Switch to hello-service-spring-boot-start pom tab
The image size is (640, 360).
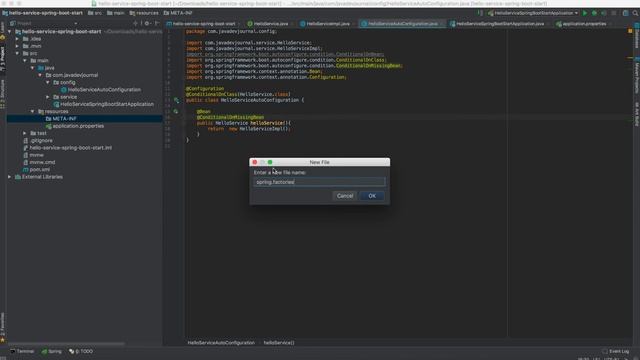(x=202, y=24)
